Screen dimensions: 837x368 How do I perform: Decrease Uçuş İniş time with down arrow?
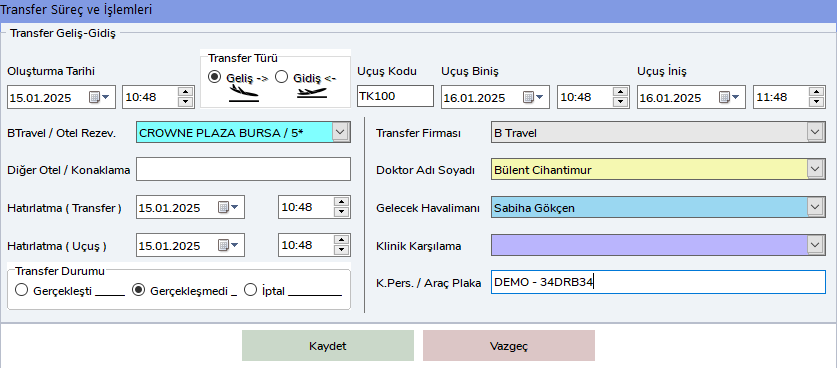point(816,102)
